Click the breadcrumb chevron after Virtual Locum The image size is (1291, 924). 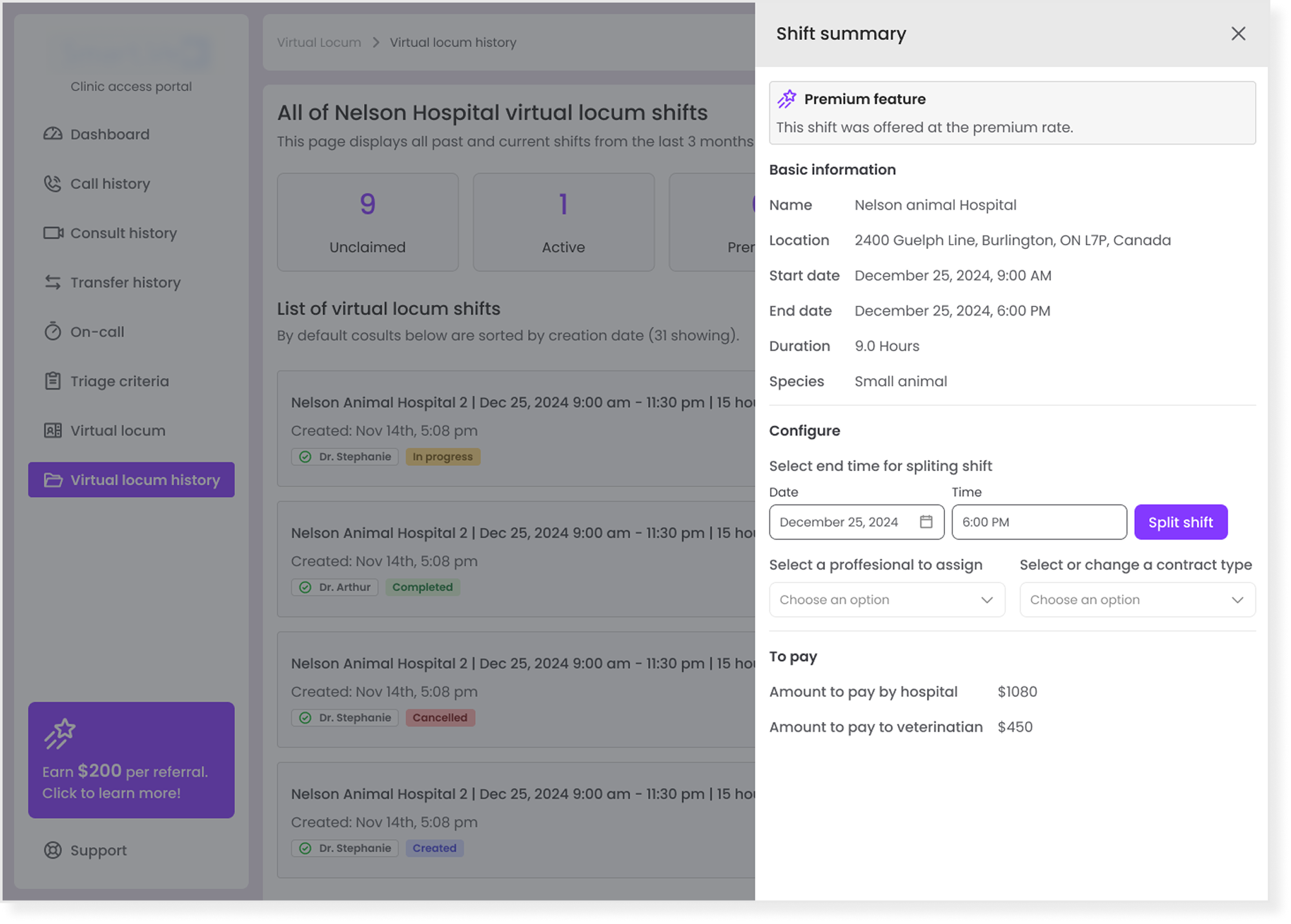tap(376, 43)
